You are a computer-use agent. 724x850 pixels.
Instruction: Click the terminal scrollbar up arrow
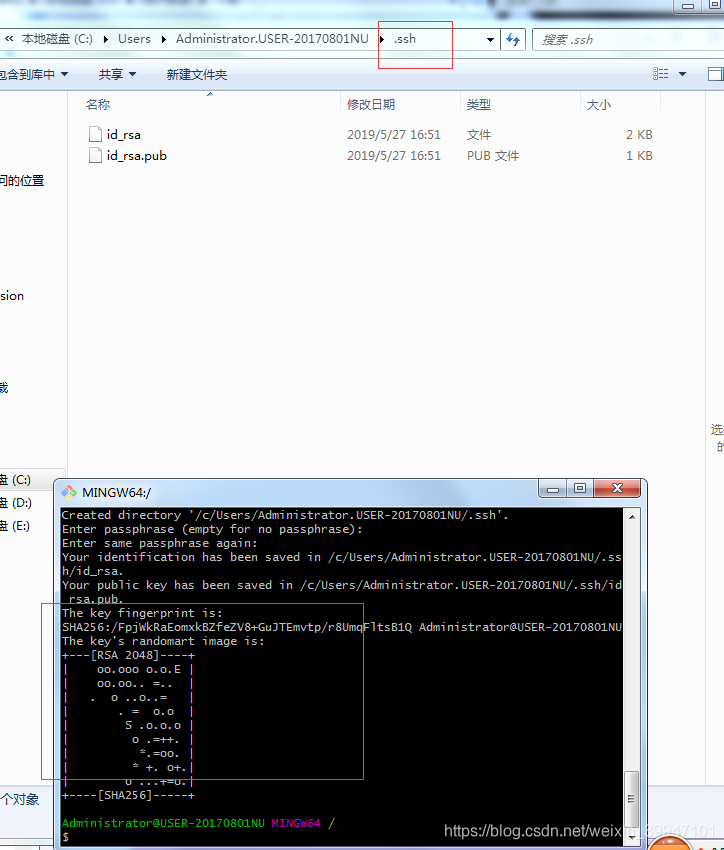pyautogui.click(x=632, y=517)
